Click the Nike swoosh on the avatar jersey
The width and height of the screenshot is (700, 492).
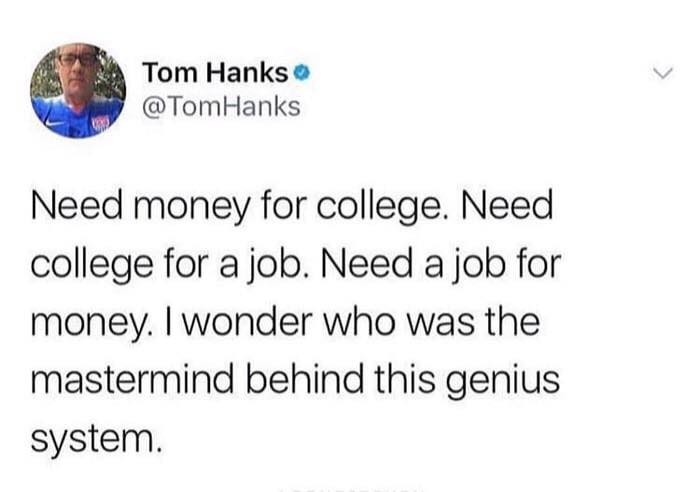(54, 121)
